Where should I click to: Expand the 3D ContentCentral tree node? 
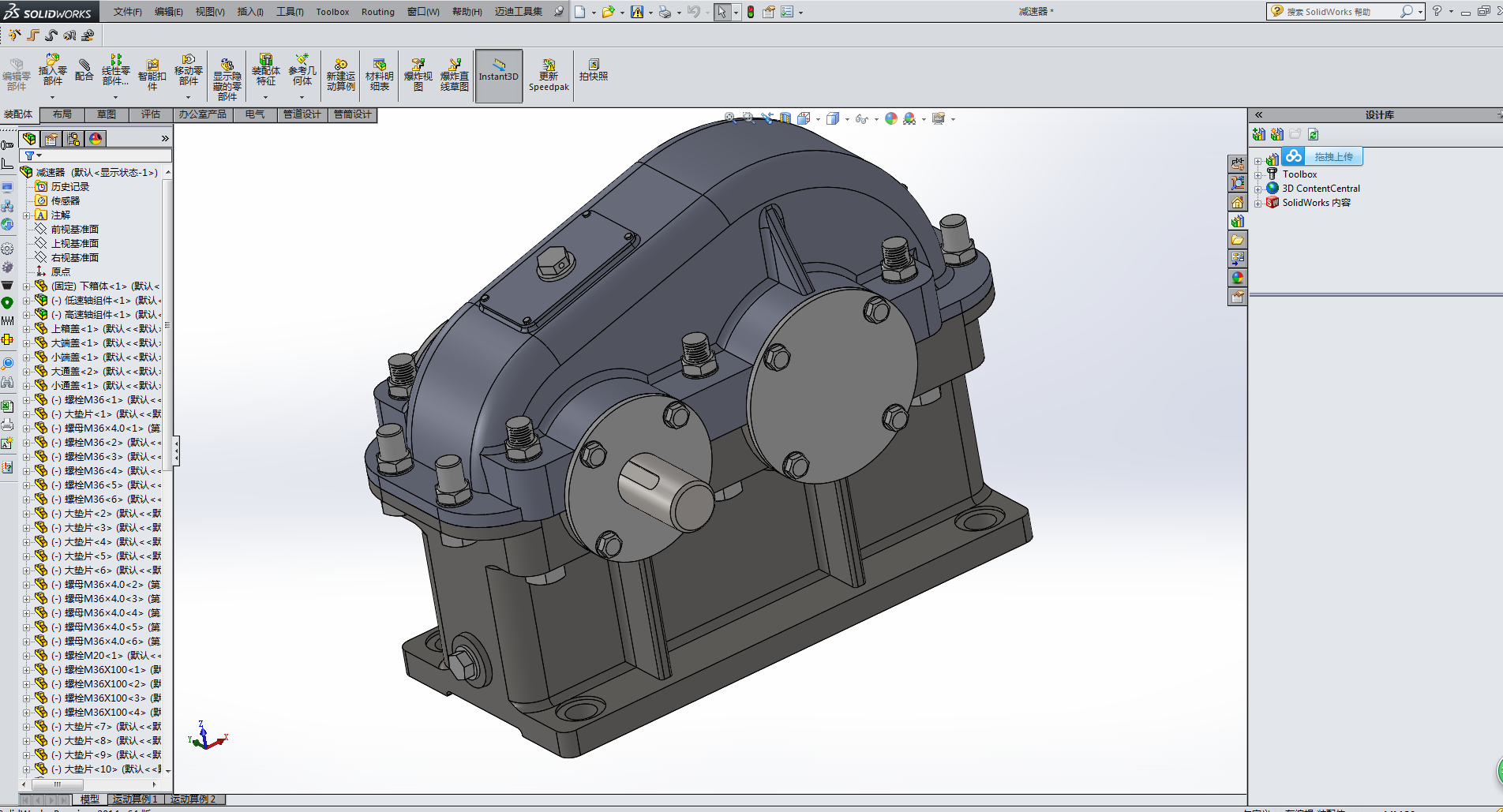tap(1258, 189)
